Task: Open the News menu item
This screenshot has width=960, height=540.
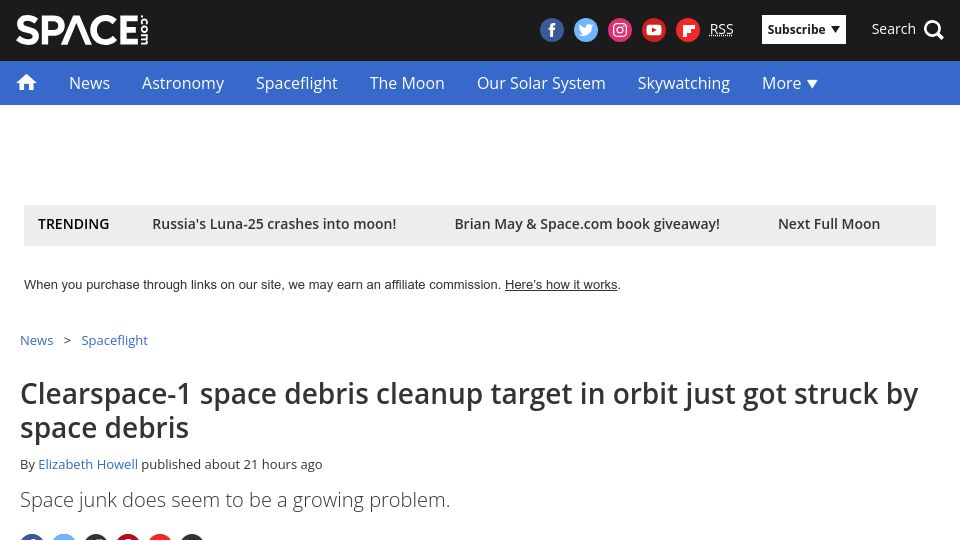Action: (89, 83)
